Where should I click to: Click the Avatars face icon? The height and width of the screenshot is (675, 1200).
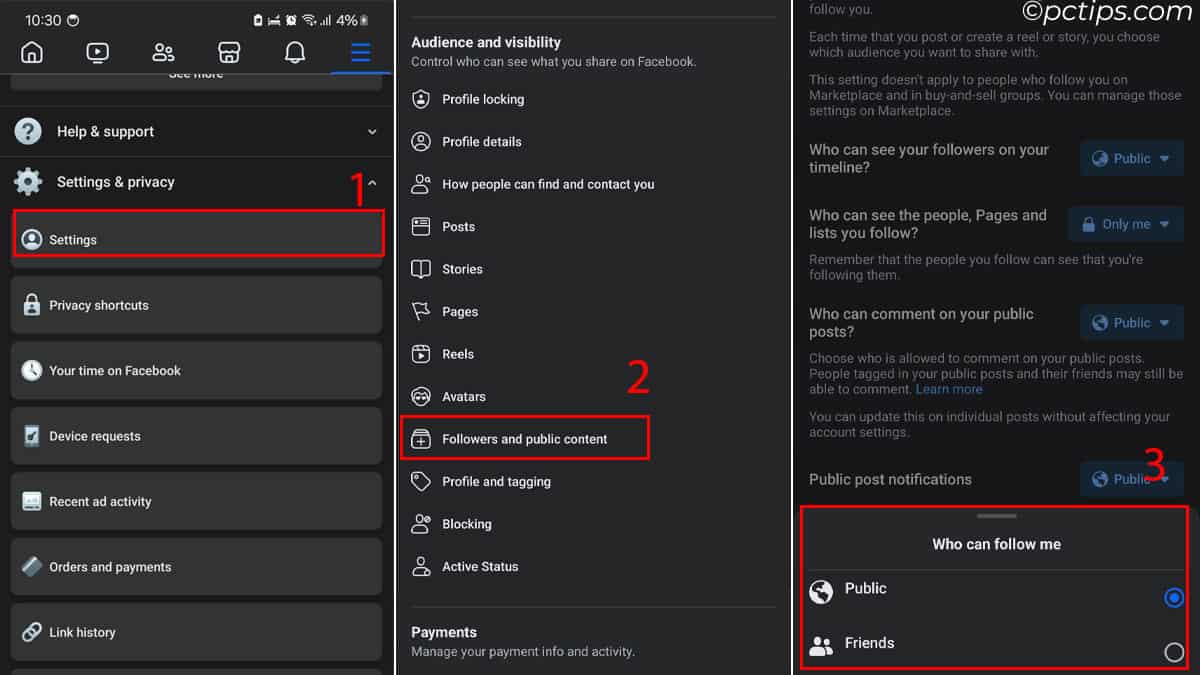coord(421,397)
